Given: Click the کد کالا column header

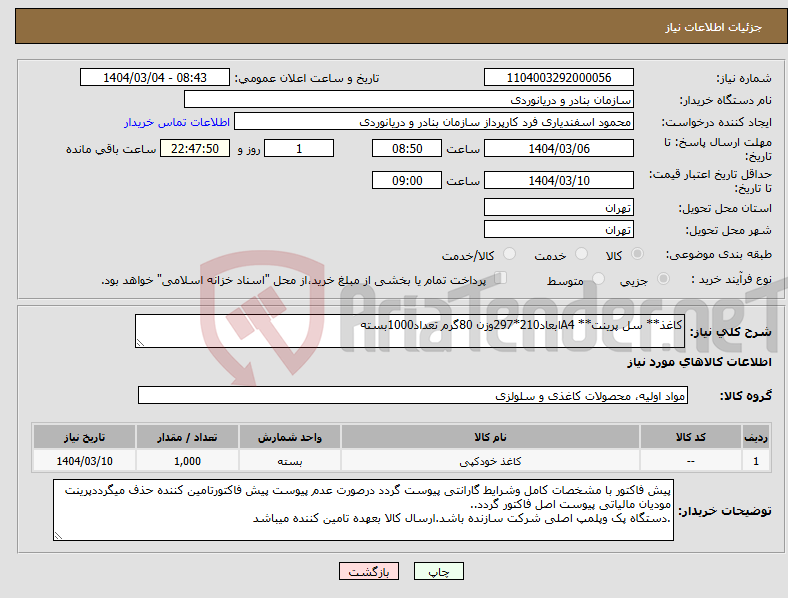Looking at the screenshot, I should (691, 437).
